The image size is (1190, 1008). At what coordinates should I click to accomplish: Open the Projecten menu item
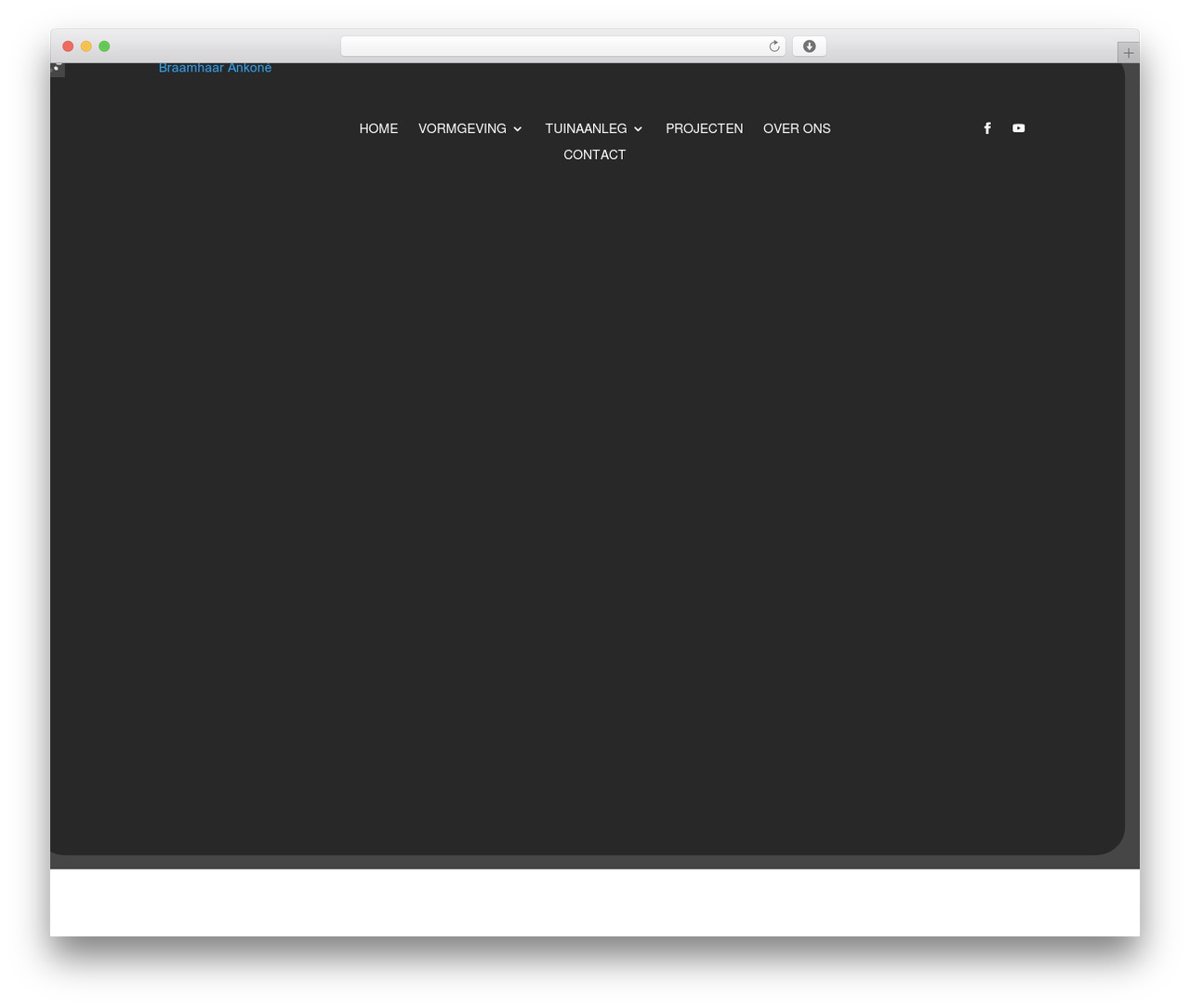(704, 128)
